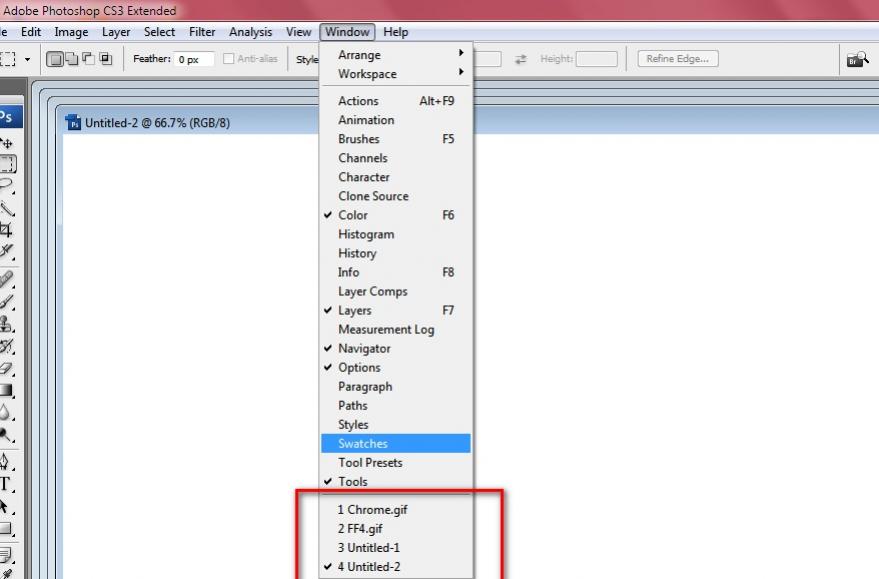Select the Horizontal Type tool
This screenshot has height=579, width=879.
[x=7, y=484]
